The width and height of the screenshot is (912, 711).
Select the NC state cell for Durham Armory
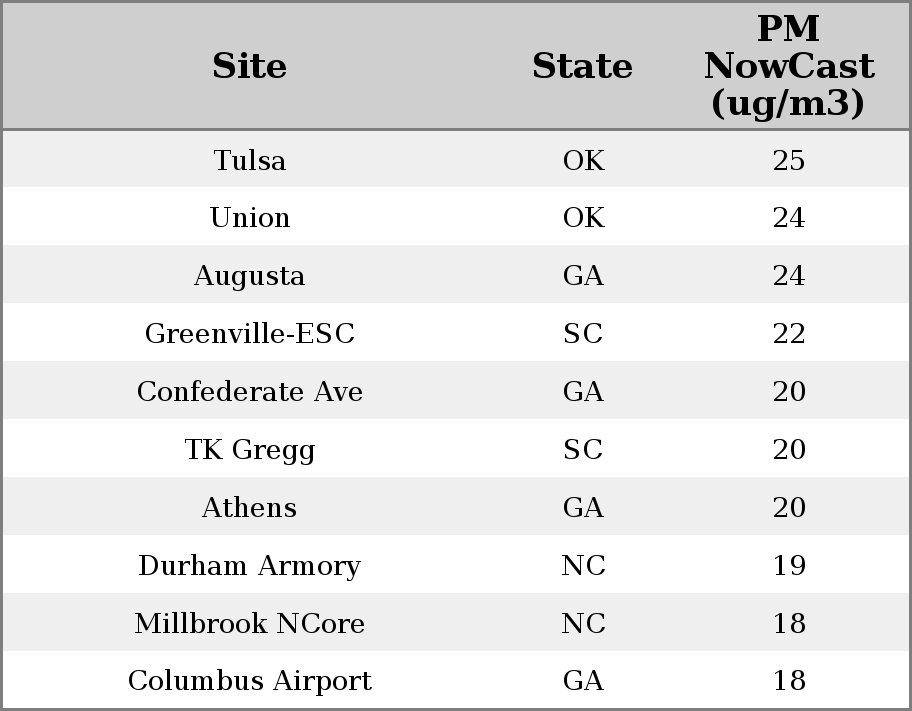tap(583, 565)
